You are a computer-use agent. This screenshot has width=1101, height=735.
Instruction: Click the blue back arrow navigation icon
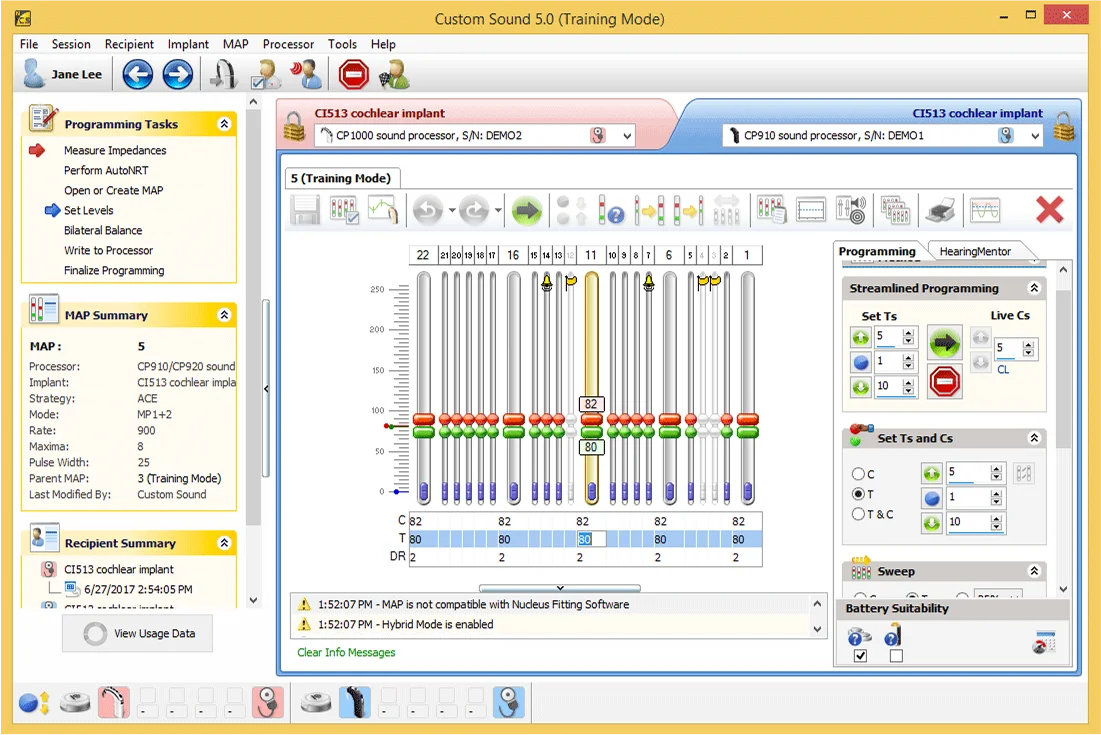(x=138, y=74)
